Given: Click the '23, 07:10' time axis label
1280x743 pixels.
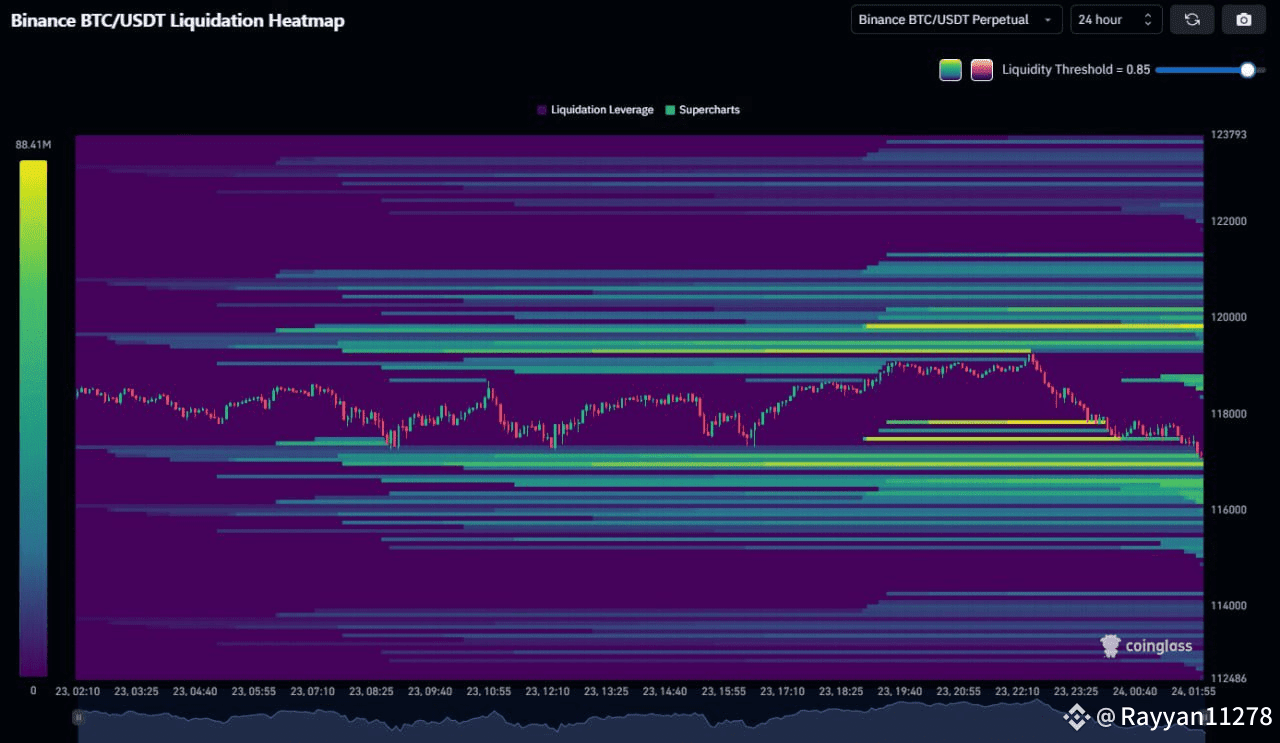Looking at the screenshot, I should tap(313, 691).
